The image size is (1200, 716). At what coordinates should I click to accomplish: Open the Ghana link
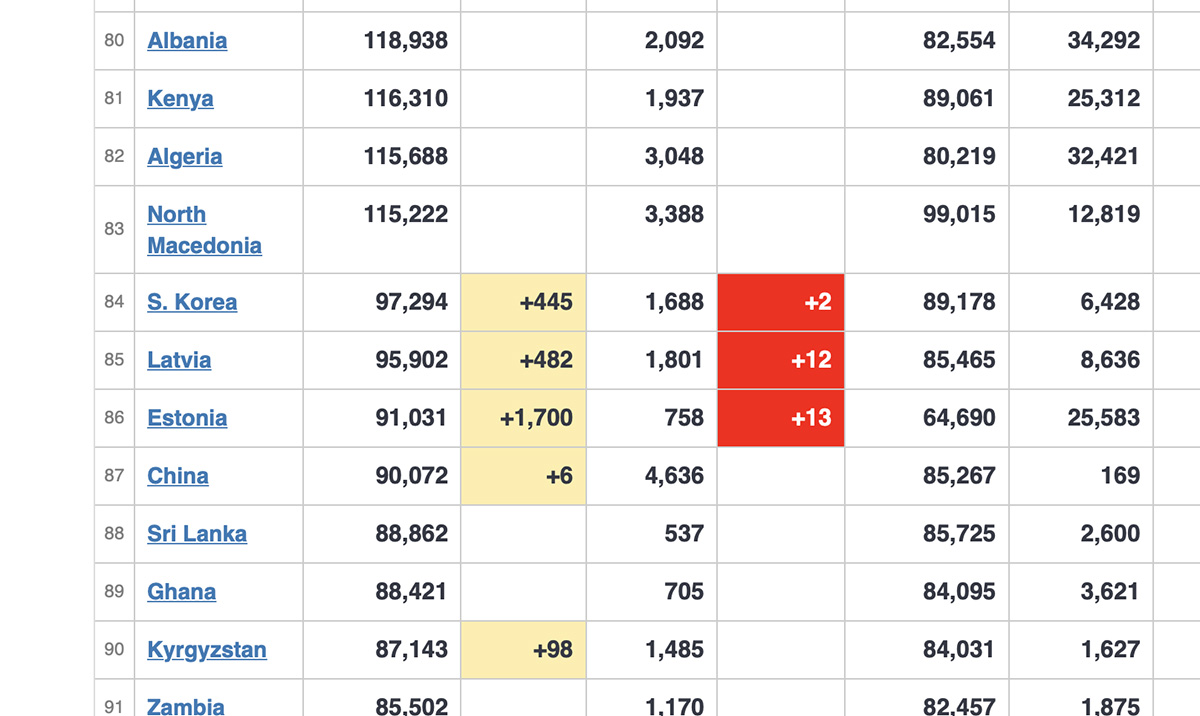pyautogui.click(x=181, y=592)
